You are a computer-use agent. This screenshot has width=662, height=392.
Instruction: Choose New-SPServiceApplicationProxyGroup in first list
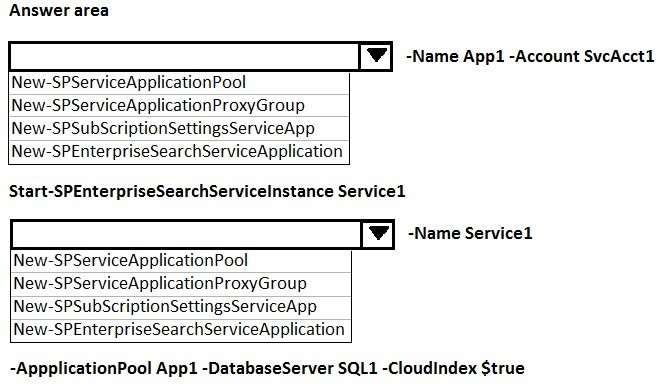pos(179,106)
